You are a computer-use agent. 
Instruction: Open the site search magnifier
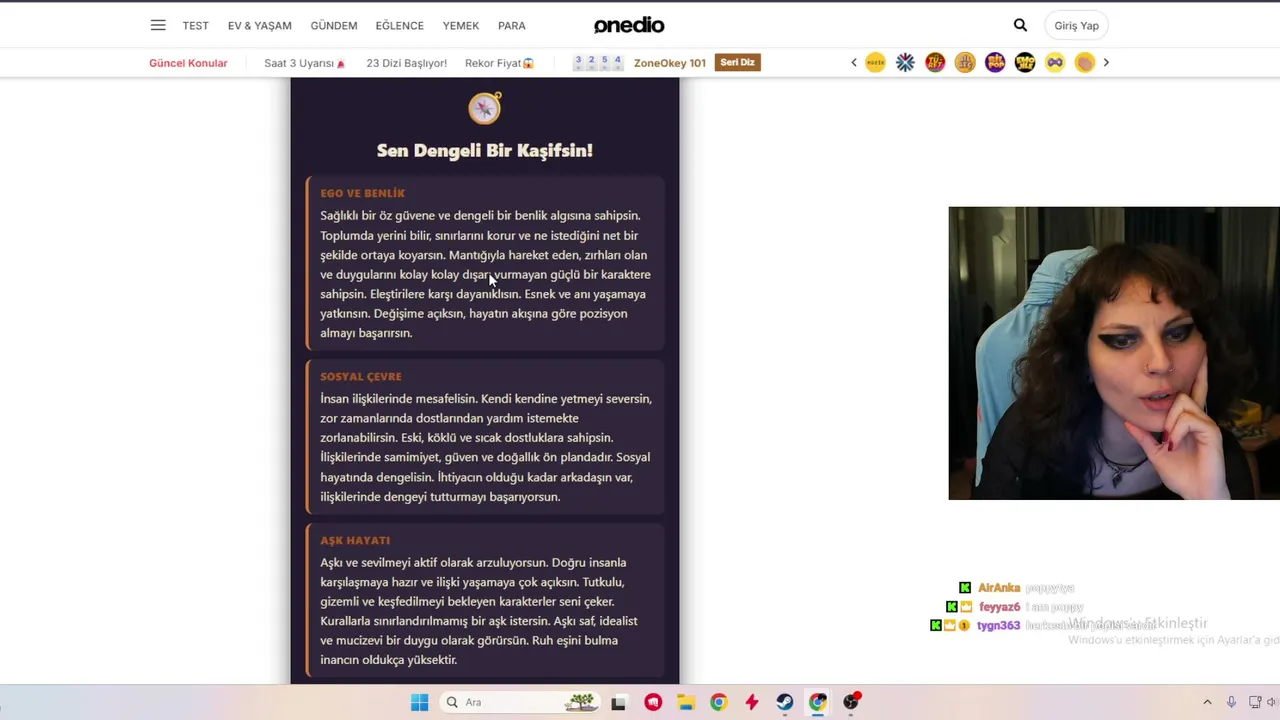click(x=1020, y=25)
